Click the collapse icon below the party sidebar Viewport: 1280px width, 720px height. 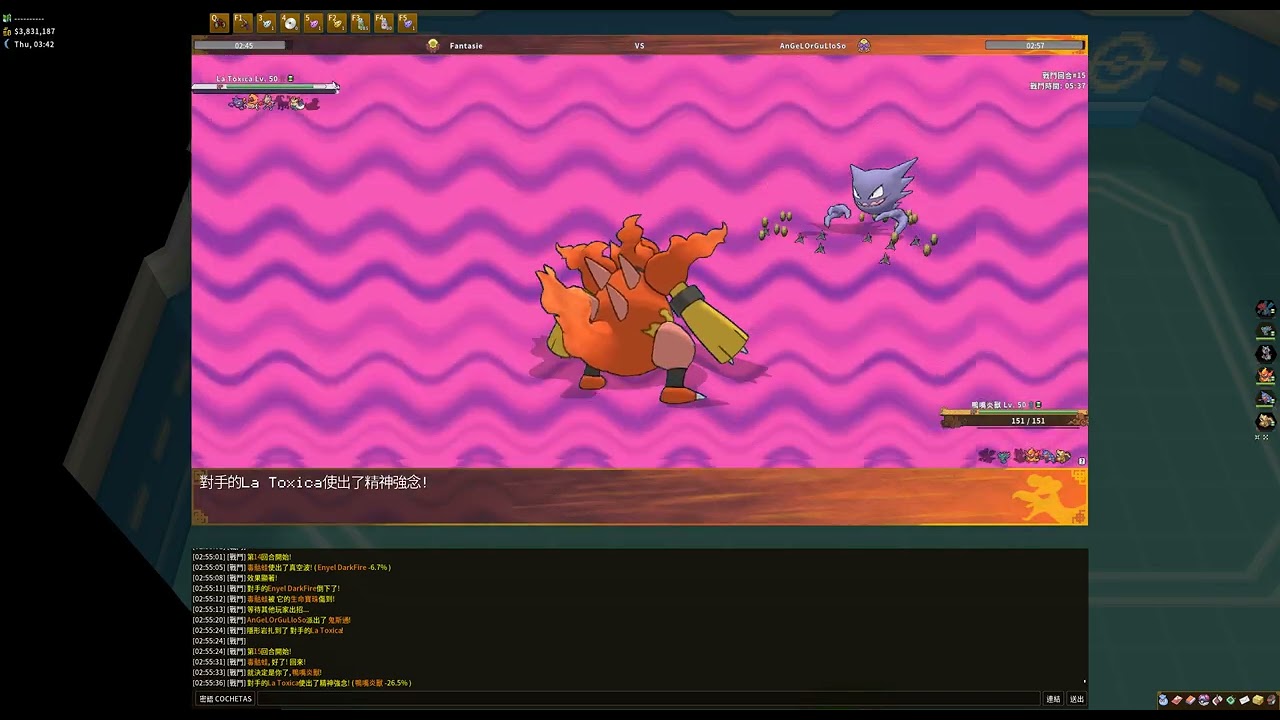[1259, 437]
